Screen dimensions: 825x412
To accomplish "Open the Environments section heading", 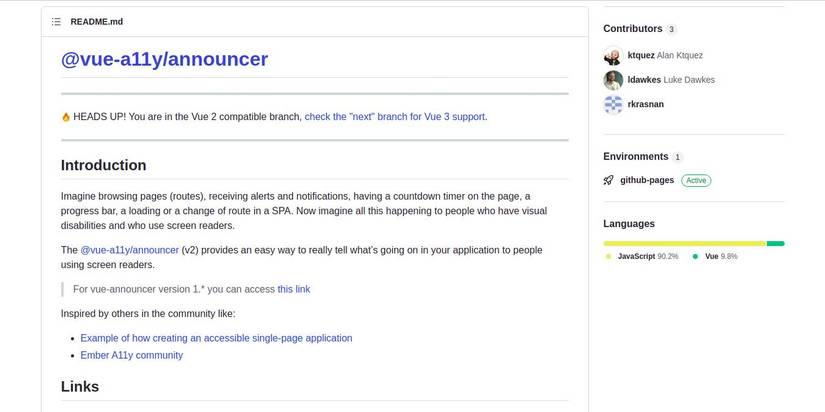I will [x=635, y=157].
